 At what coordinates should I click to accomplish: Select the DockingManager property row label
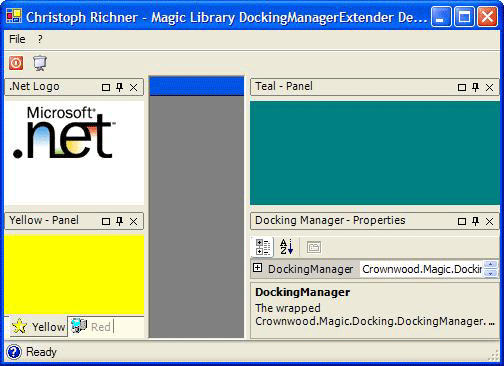[310, 269]
